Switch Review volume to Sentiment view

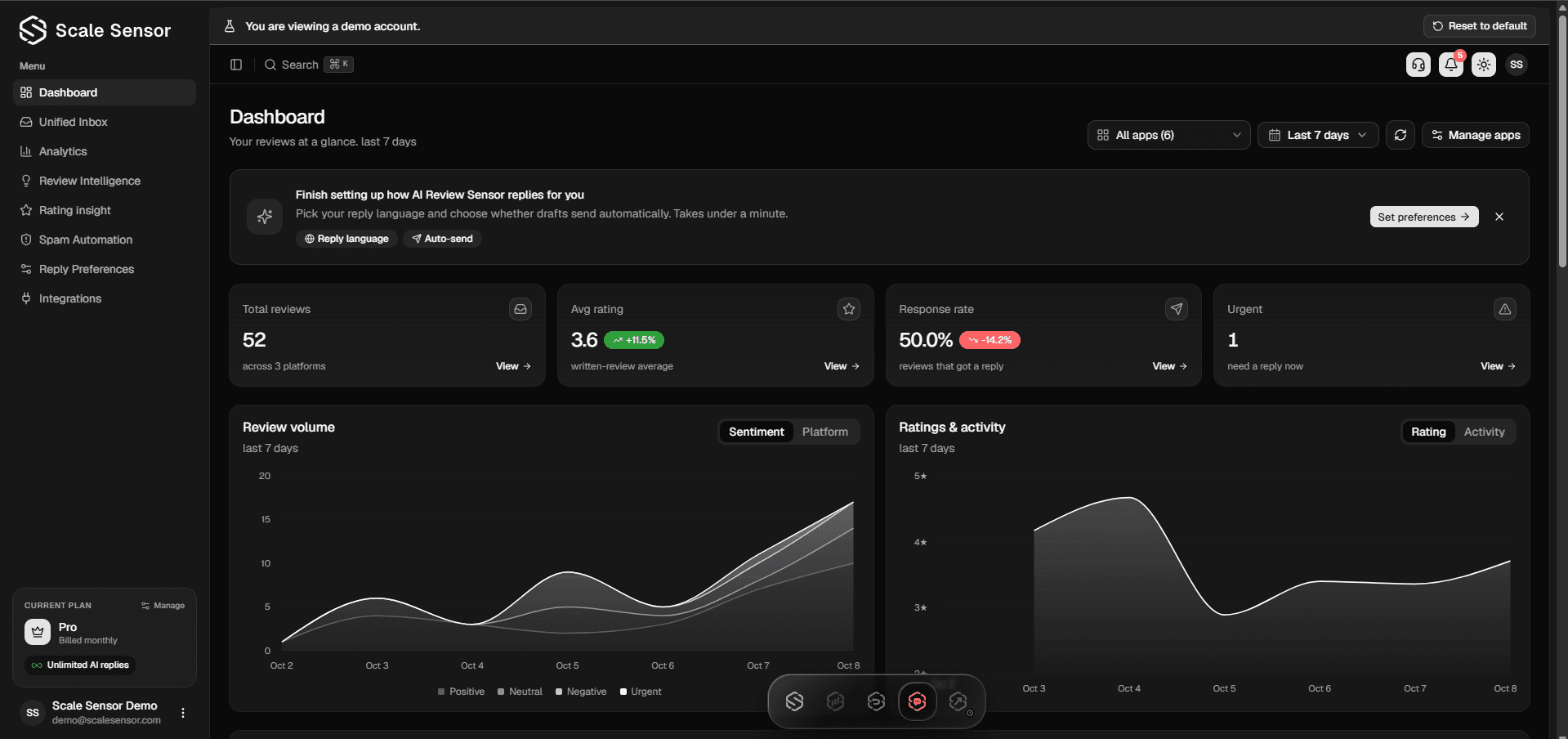coord(757,432)
